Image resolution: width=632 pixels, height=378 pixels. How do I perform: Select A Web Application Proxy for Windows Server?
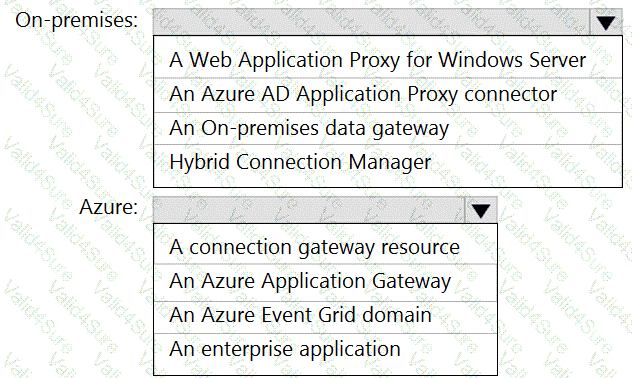[388, 60]
